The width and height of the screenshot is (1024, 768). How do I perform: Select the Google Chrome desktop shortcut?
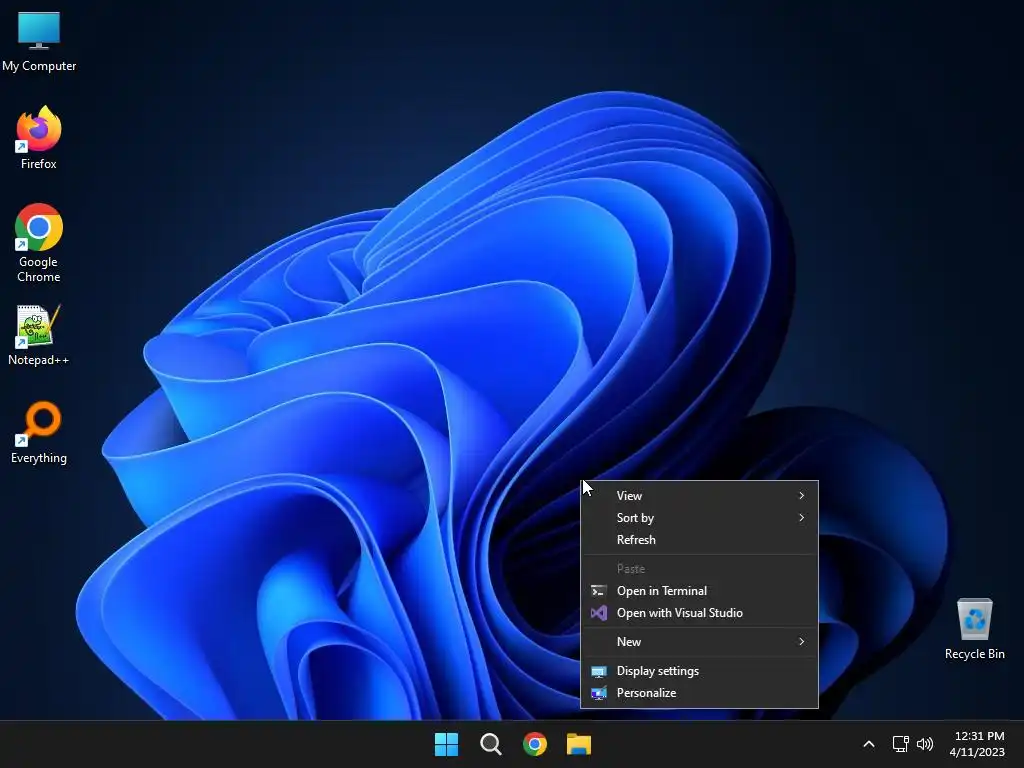pos(39,242)
